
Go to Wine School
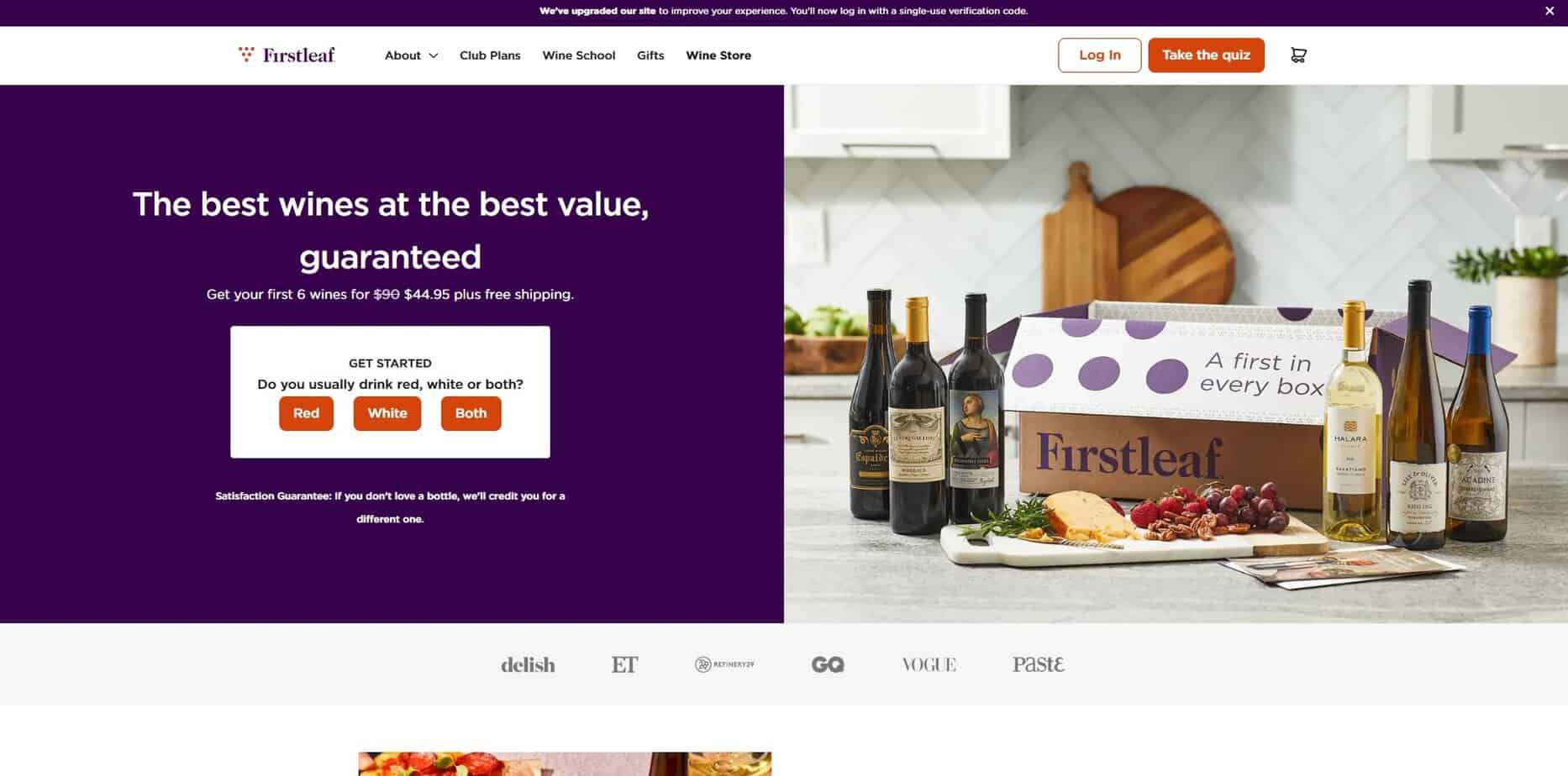coord(579,55)
